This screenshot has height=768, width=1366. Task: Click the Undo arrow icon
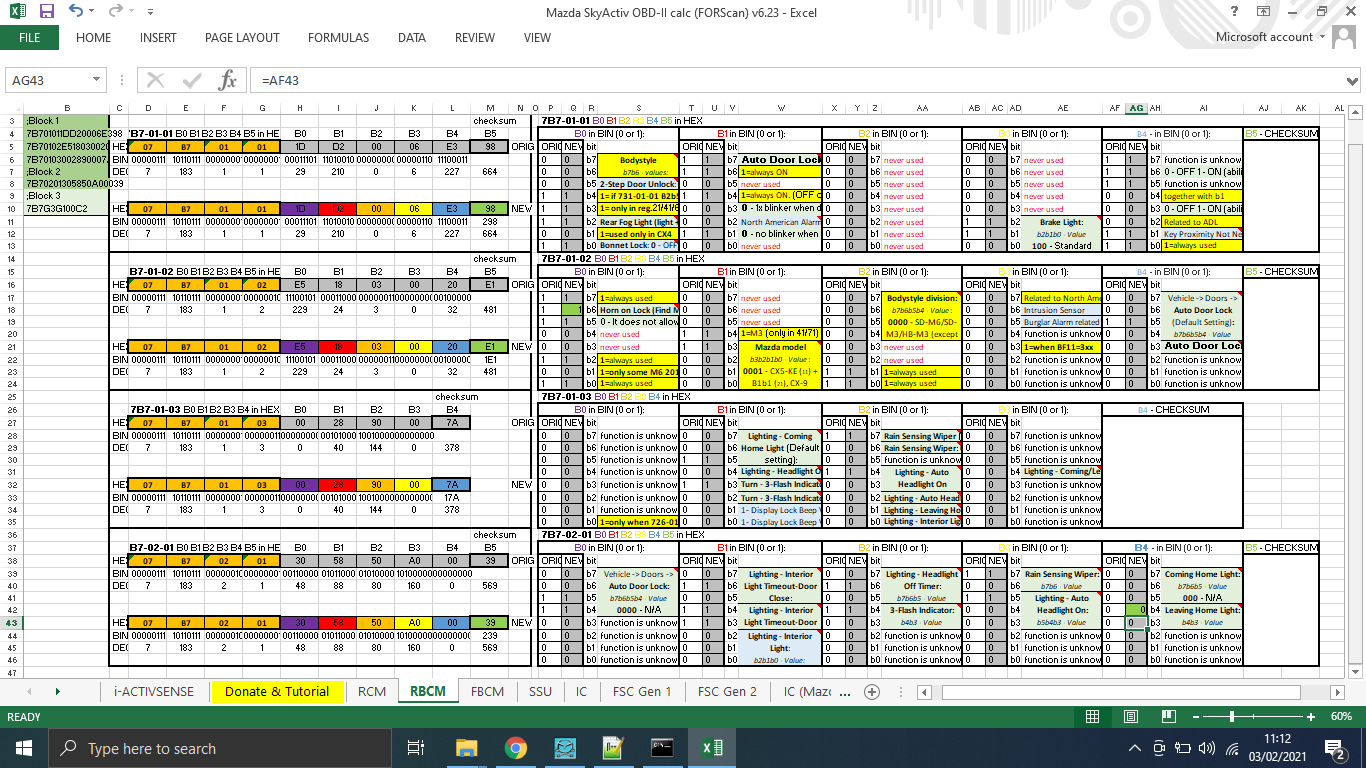pos(77,12)
